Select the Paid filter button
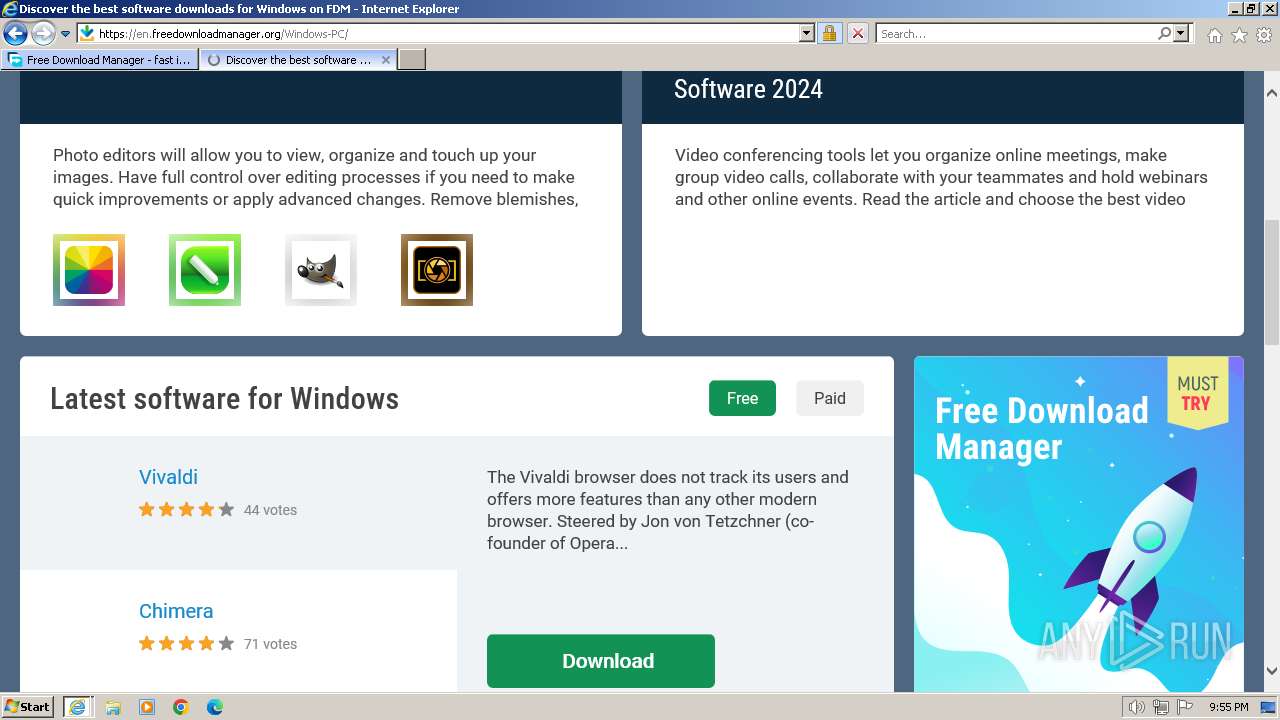Viewport: 1280px width, 720px height. tap(830, 398)
